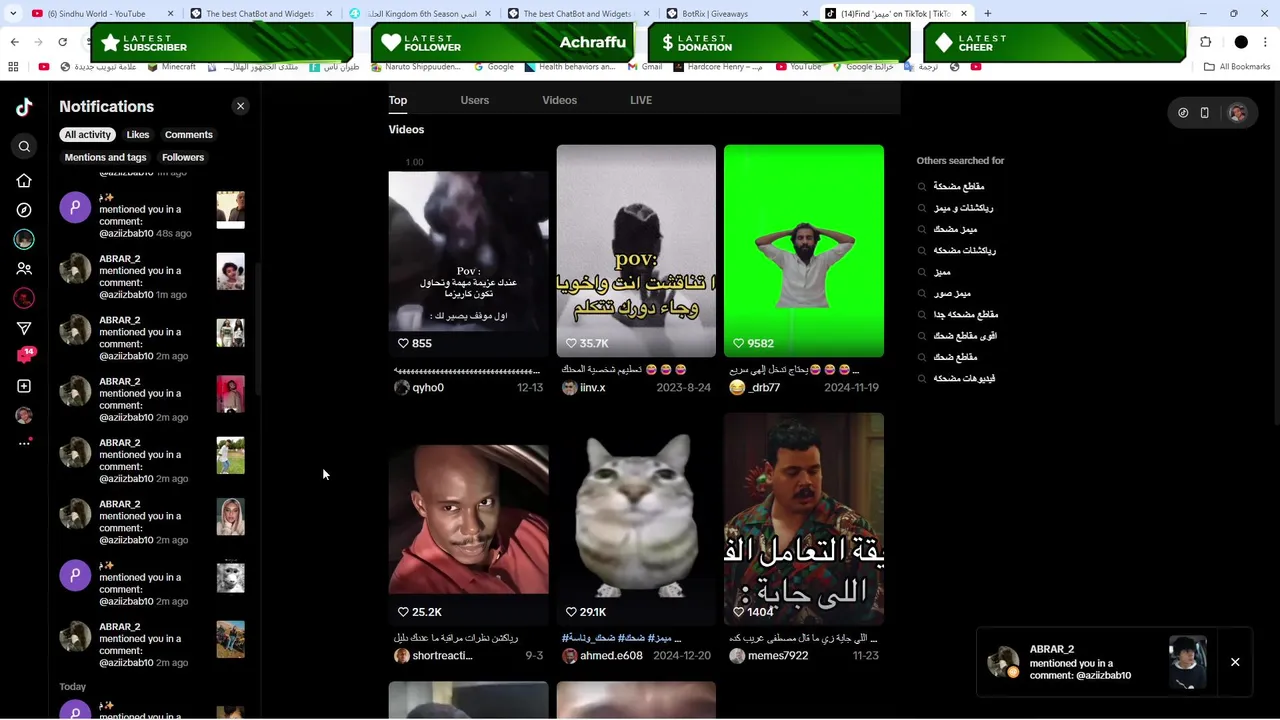Open the Friends icon in the sidebar
The height and width of the screenshot is (720, 1280).
click(x=24, y=269)
